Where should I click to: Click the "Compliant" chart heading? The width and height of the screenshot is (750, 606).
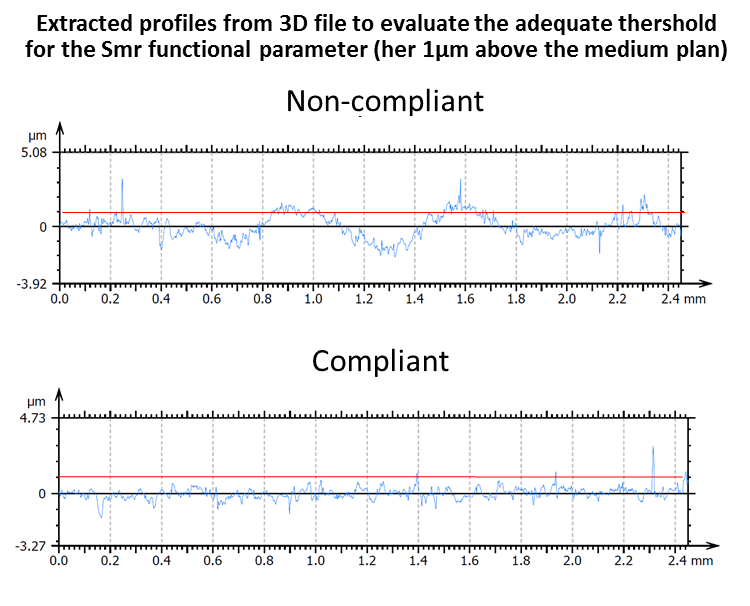[x=380, y=361]
